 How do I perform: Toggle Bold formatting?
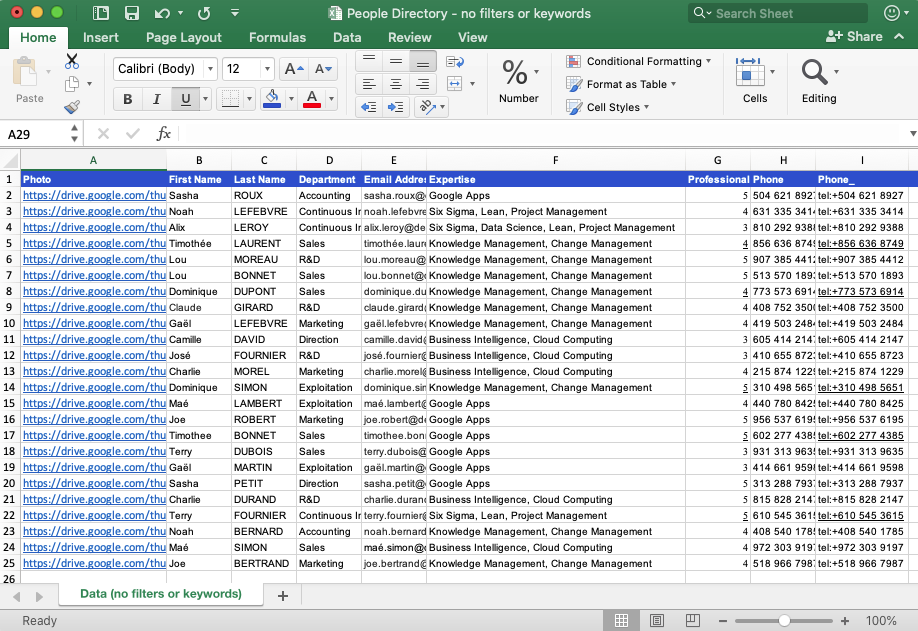click(x=128, y=99)
